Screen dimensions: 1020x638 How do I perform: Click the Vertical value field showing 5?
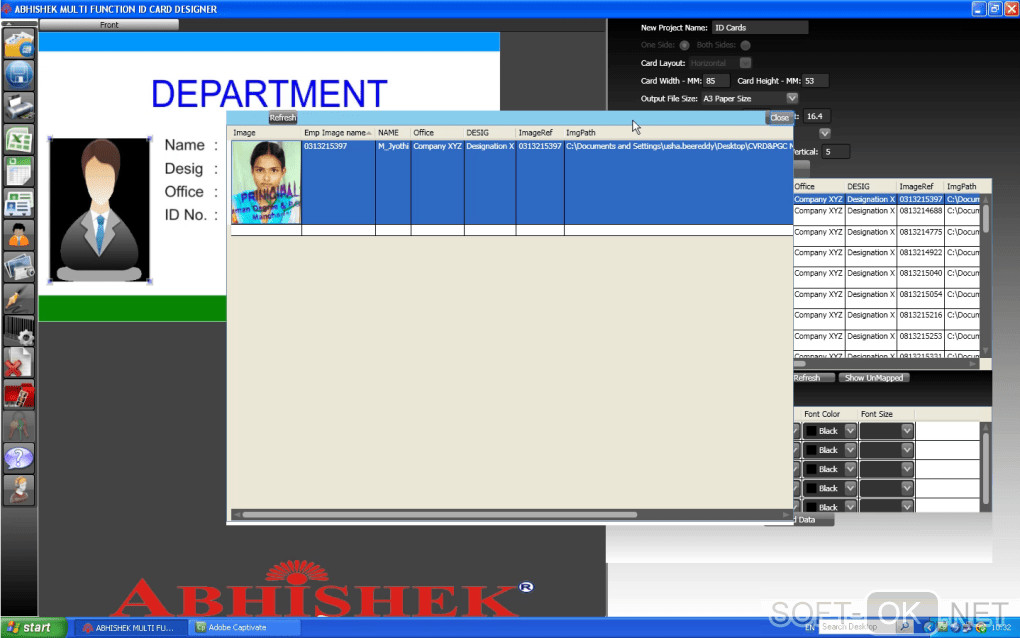click(836, 152)
